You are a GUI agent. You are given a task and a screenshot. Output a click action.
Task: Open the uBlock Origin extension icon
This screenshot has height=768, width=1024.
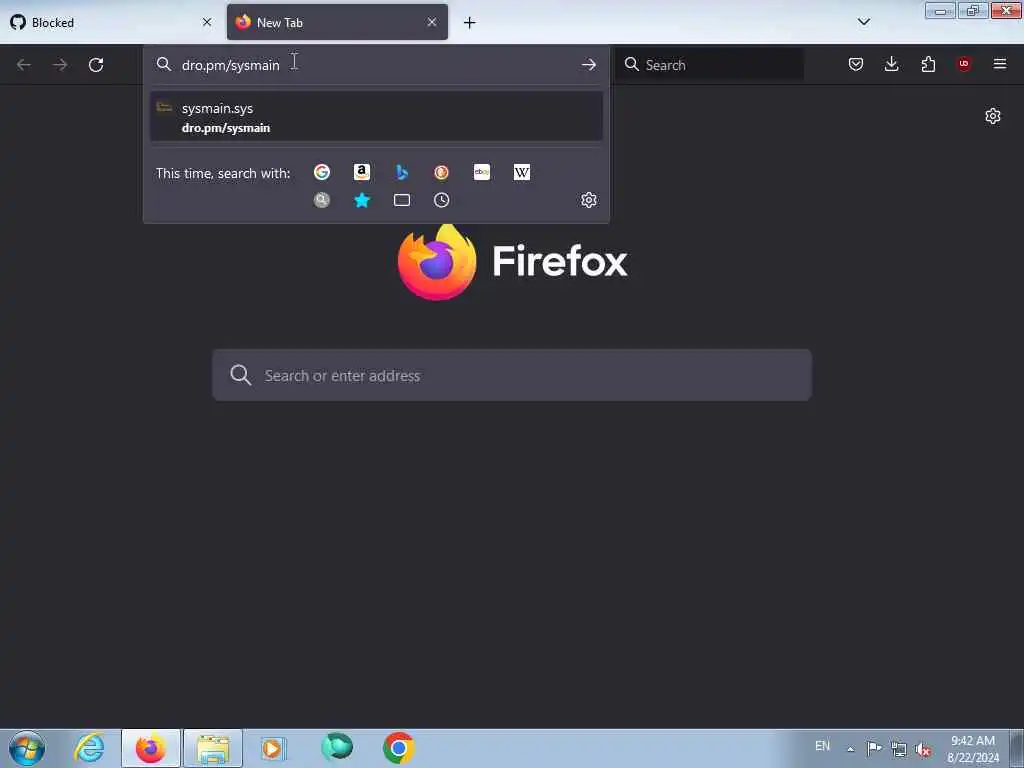pos(964,64)
